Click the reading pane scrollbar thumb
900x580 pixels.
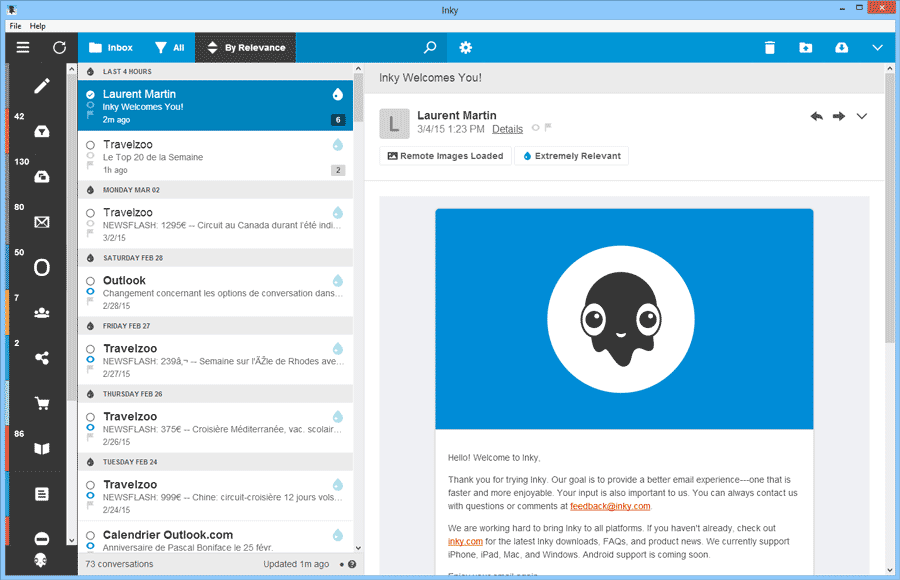890,208
